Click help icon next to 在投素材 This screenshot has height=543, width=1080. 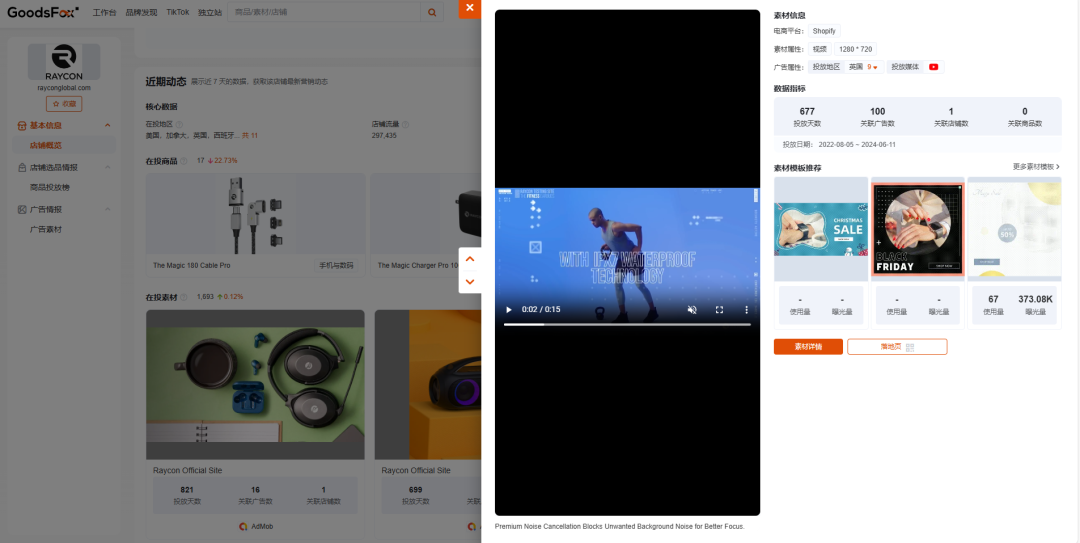pyautogui.click(x=183, y=298)
